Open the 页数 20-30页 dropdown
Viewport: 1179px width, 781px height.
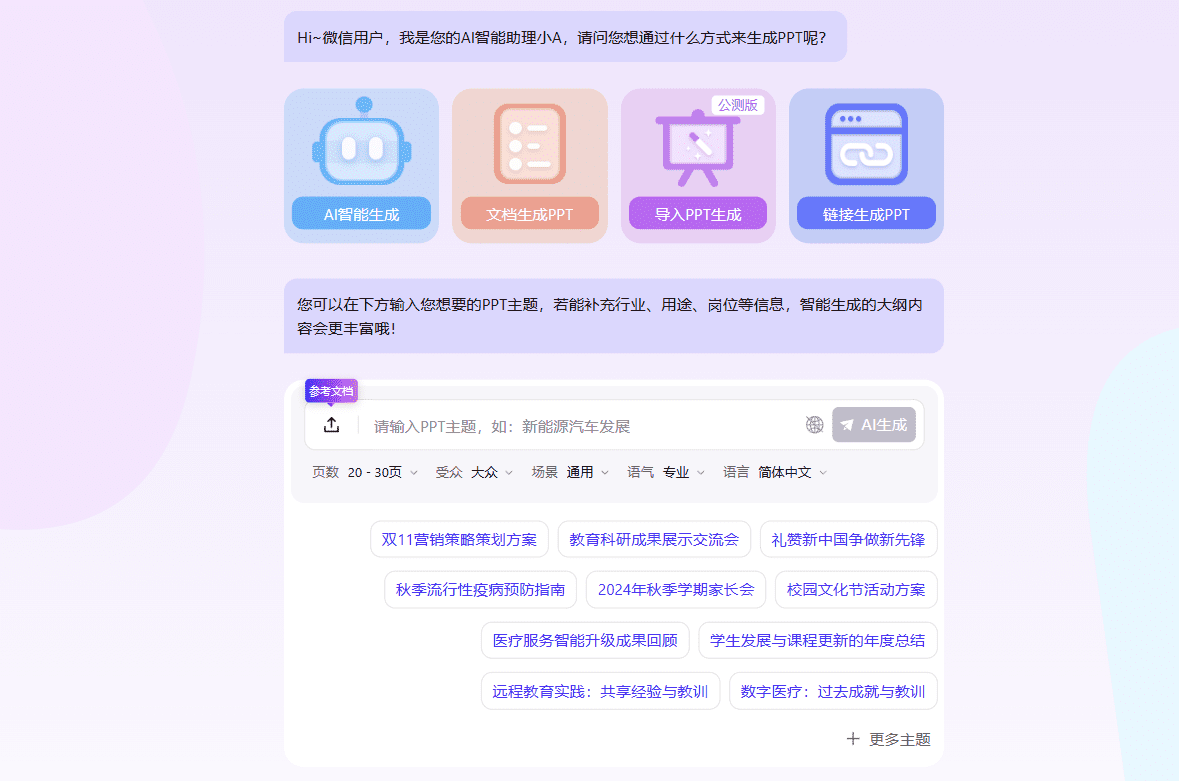click(365, 472)
